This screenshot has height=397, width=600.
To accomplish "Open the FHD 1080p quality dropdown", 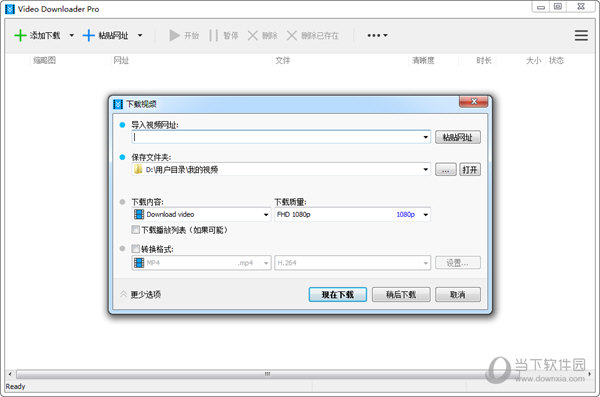I will coord(426,214).
